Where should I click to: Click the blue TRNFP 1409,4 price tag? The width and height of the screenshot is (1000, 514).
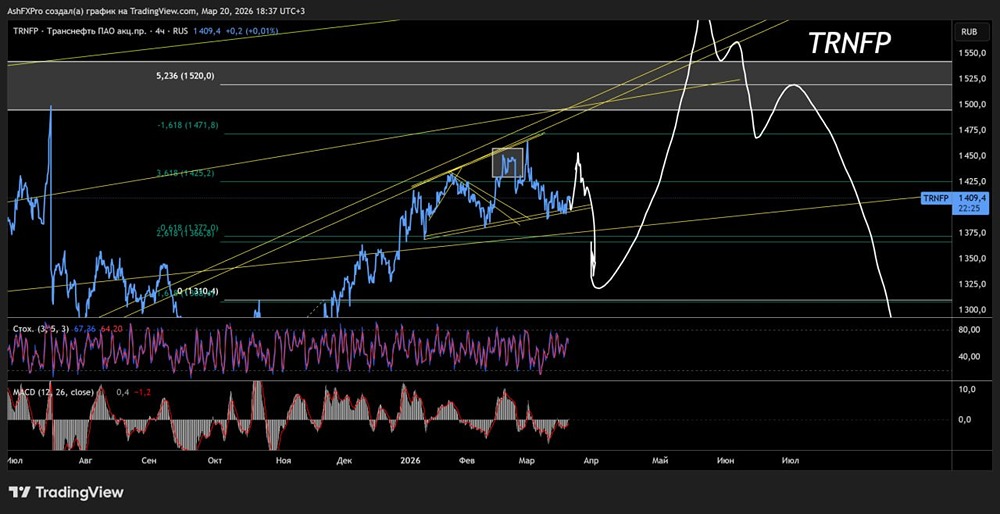click(956, 202)
